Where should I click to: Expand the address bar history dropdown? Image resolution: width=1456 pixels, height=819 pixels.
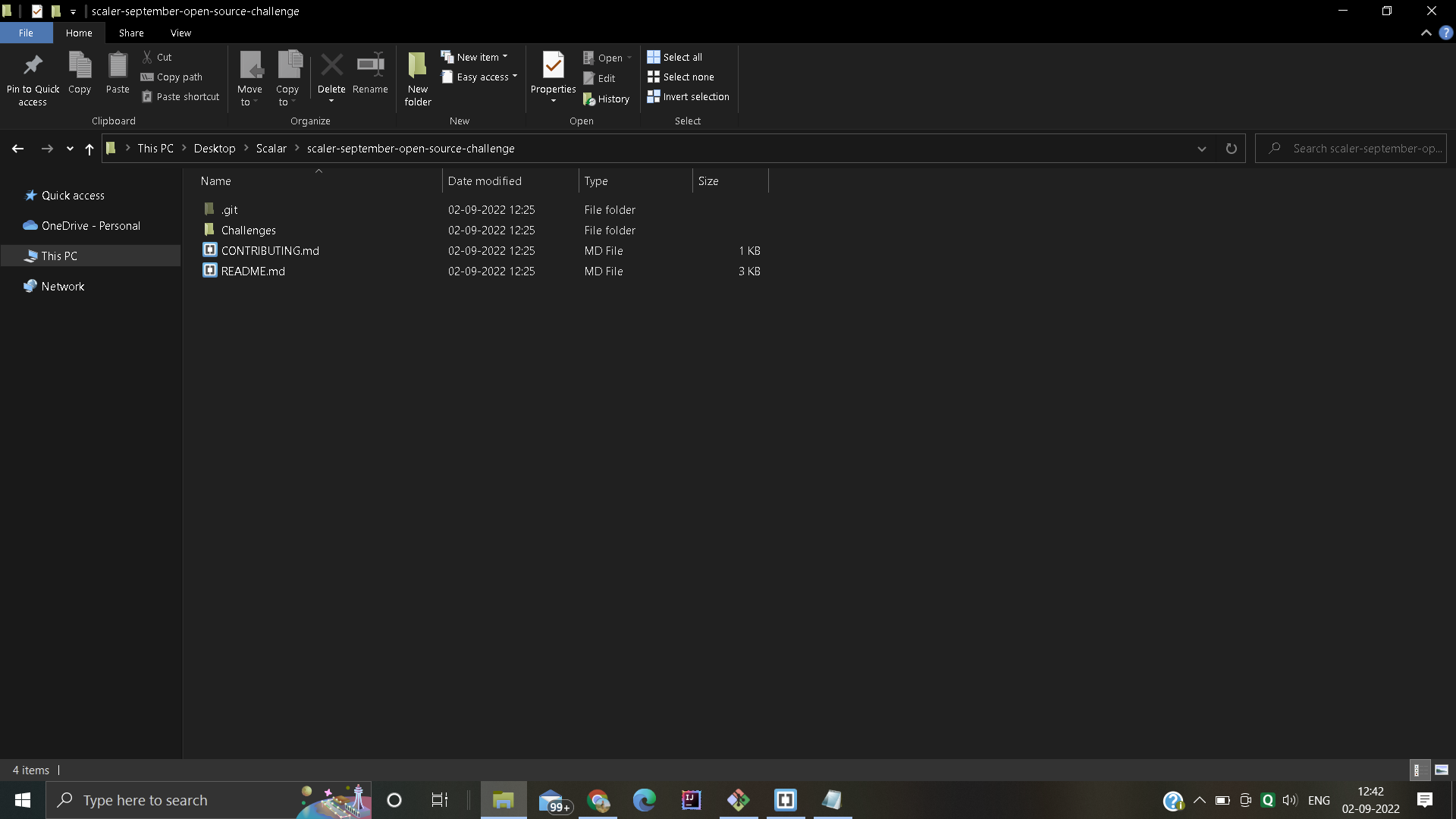pos(1201,149)
